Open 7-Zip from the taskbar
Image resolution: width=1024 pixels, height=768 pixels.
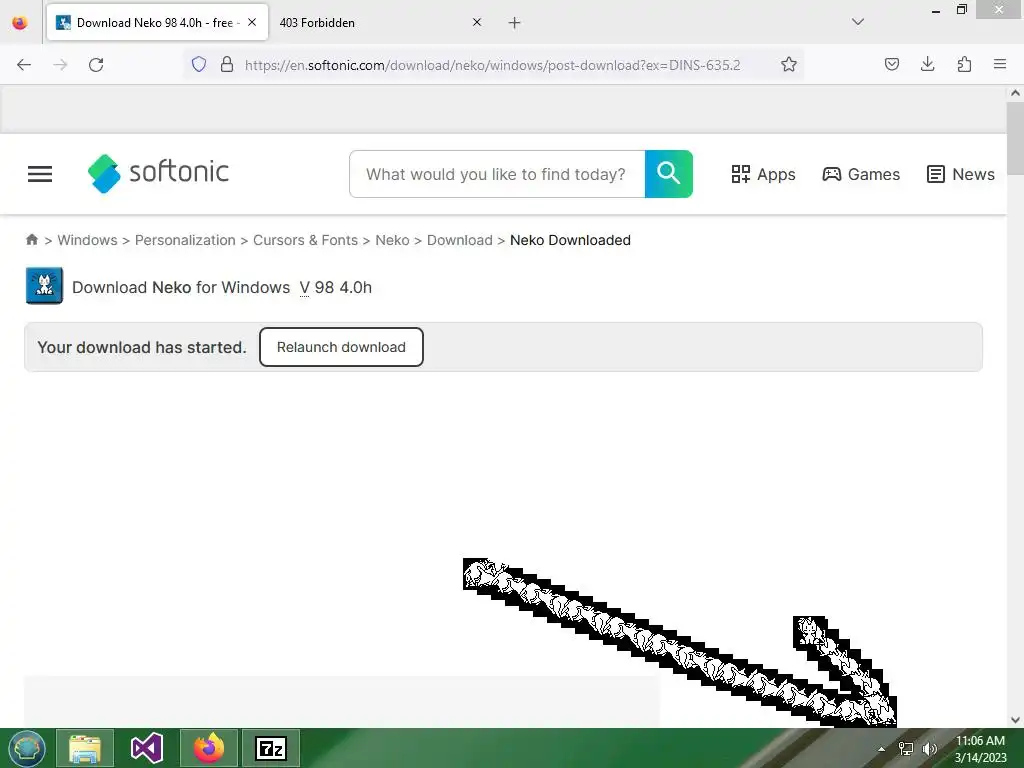[x=271, y=748]
